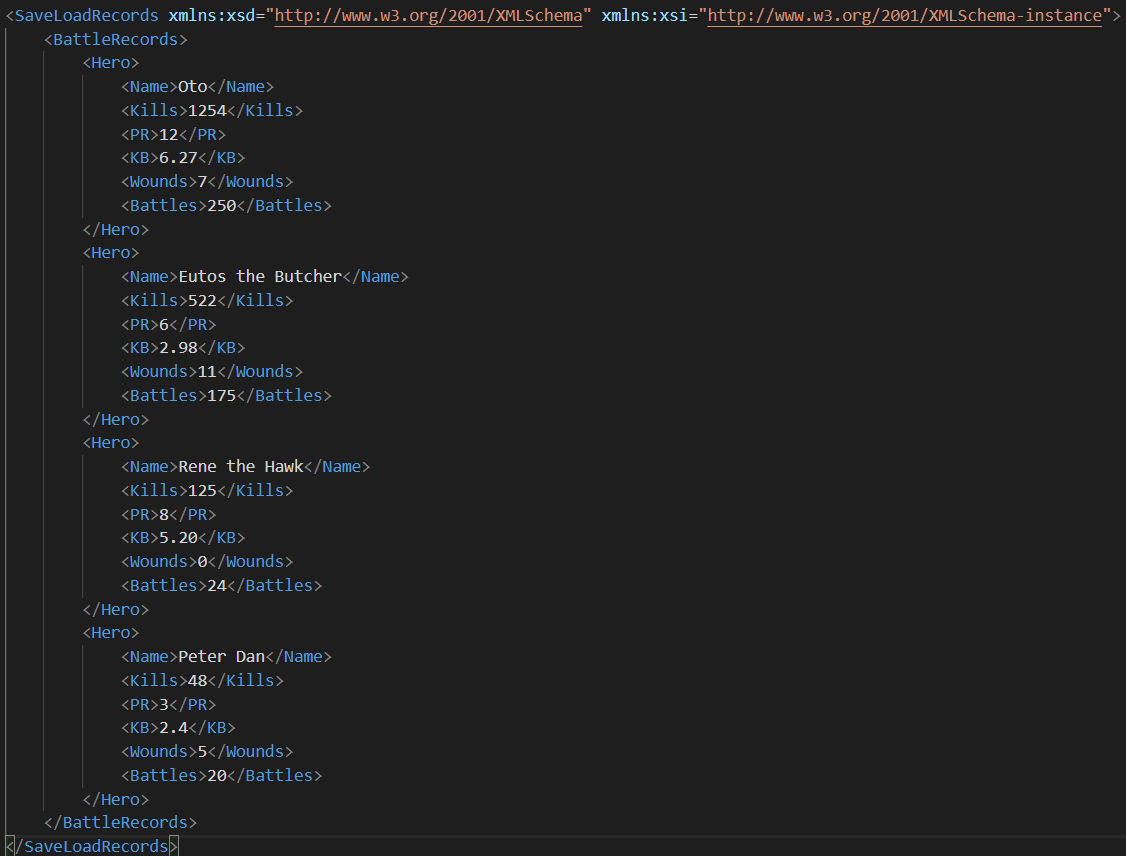Open the XMLSchema namespace URL link

tap(428, 15)
